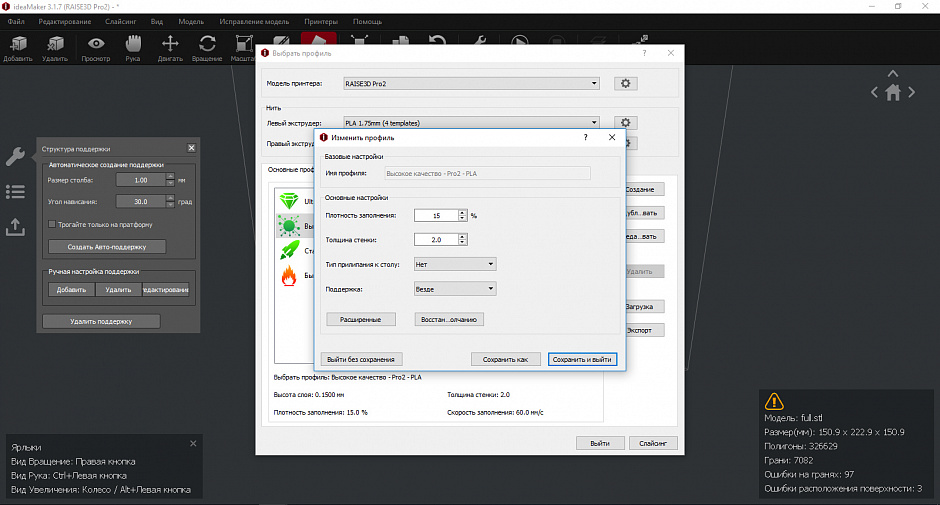This screenshot has width=940, height=505.
Task: Increase Размер столба with the up arrow
Action: click(x=170, y=177)
